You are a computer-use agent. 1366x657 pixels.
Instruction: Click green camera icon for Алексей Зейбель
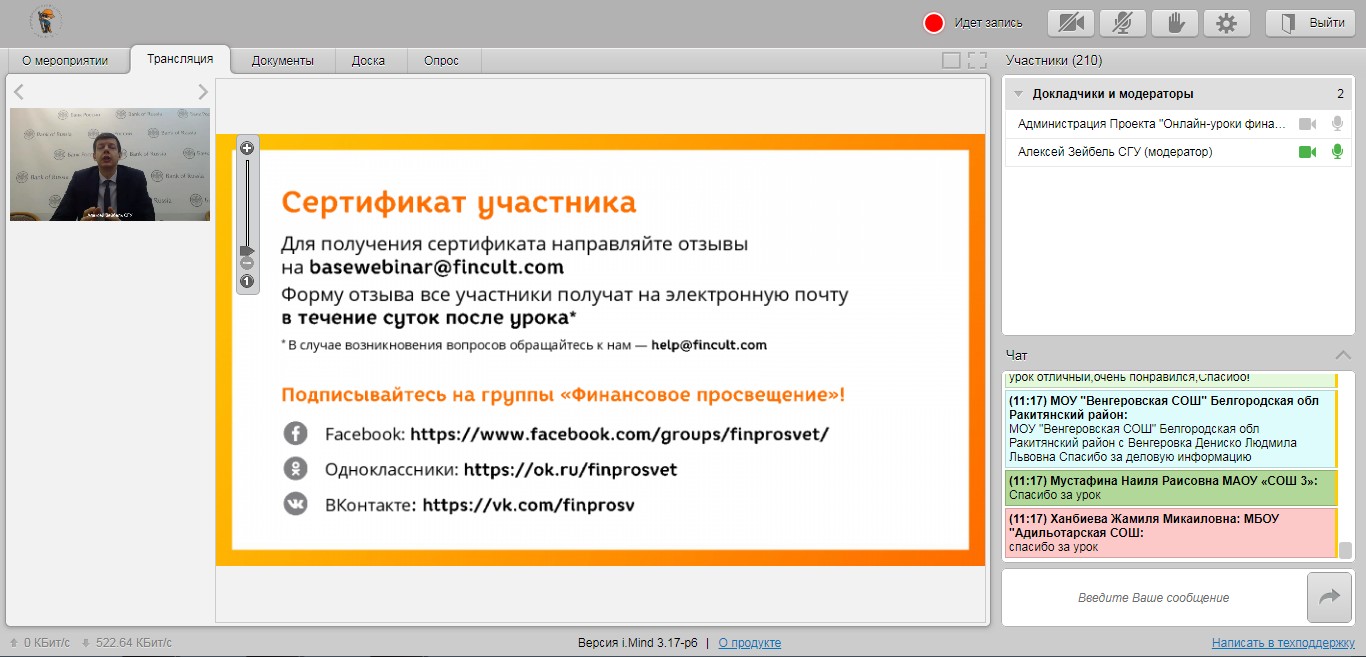click(x=1307, y=152)
